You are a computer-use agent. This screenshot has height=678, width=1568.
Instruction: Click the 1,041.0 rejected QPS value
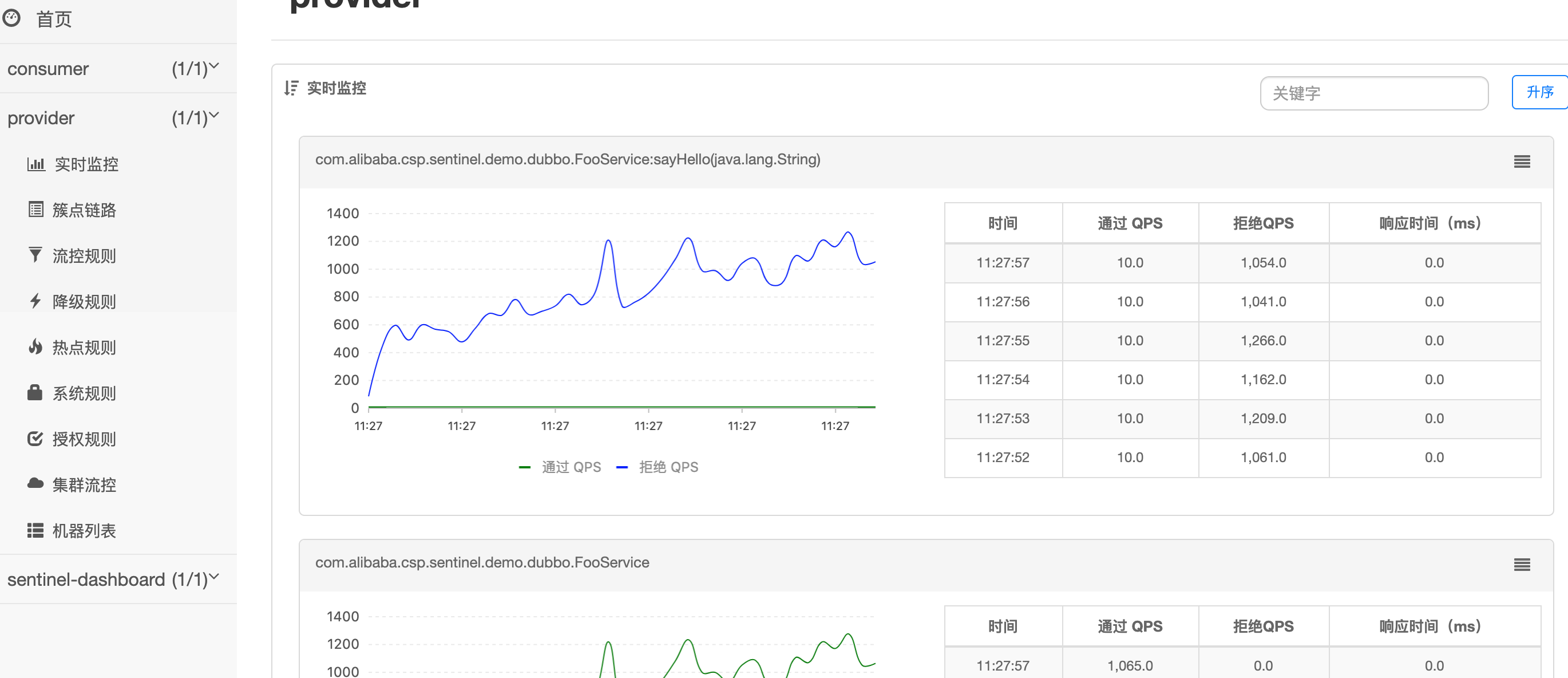click(1263, 302)
